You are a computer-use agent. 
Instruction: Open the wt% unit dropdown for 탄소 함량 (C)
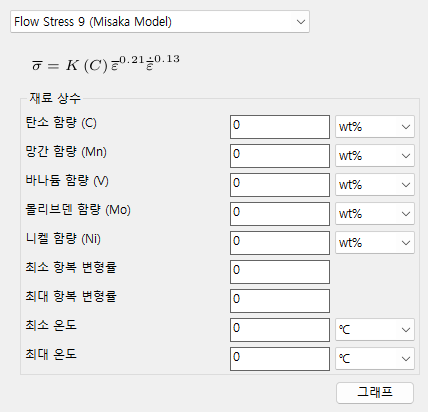coord(375,127)
